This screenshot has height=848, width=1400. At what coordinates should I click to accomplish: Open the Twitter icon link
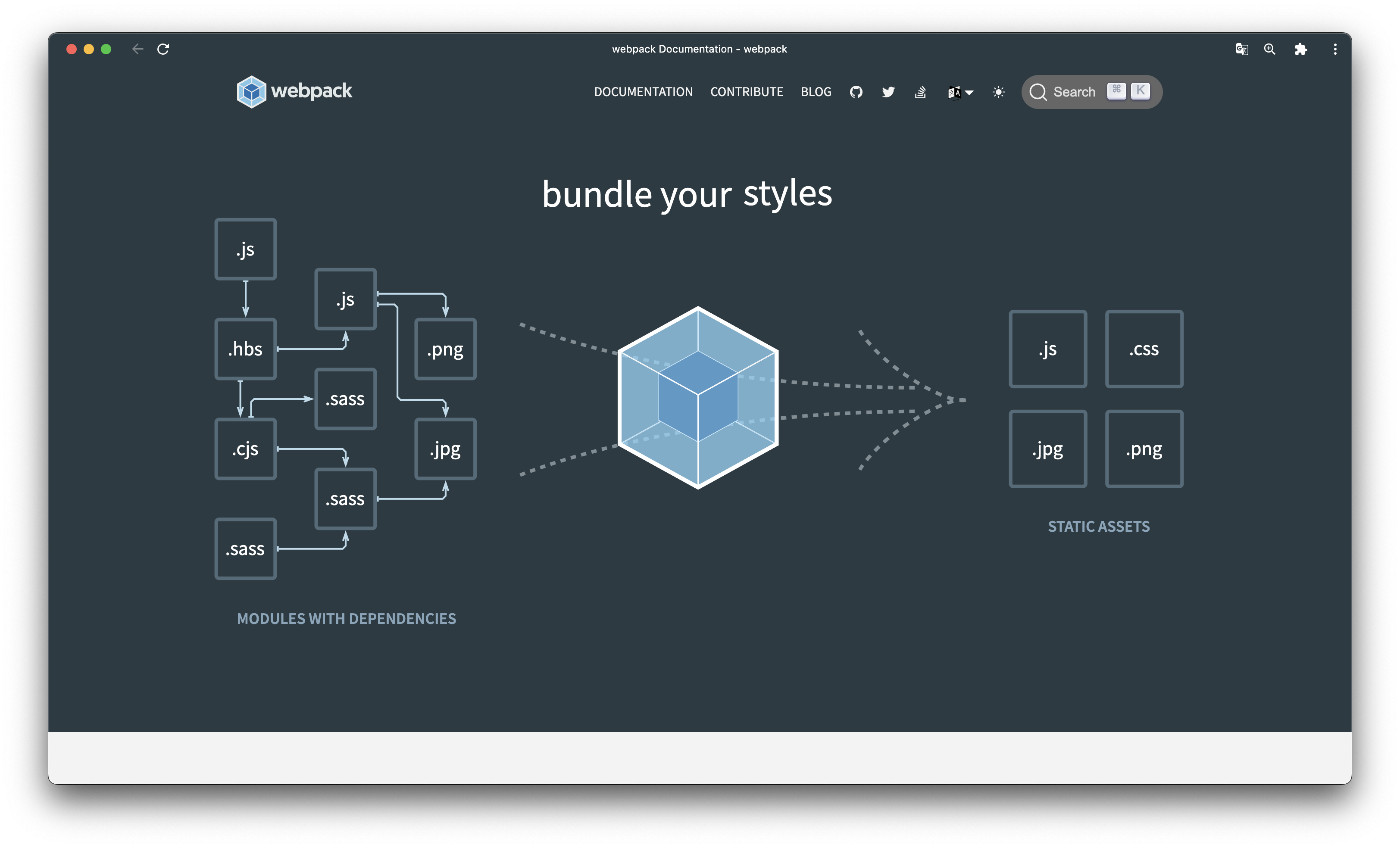click(888, 92)
